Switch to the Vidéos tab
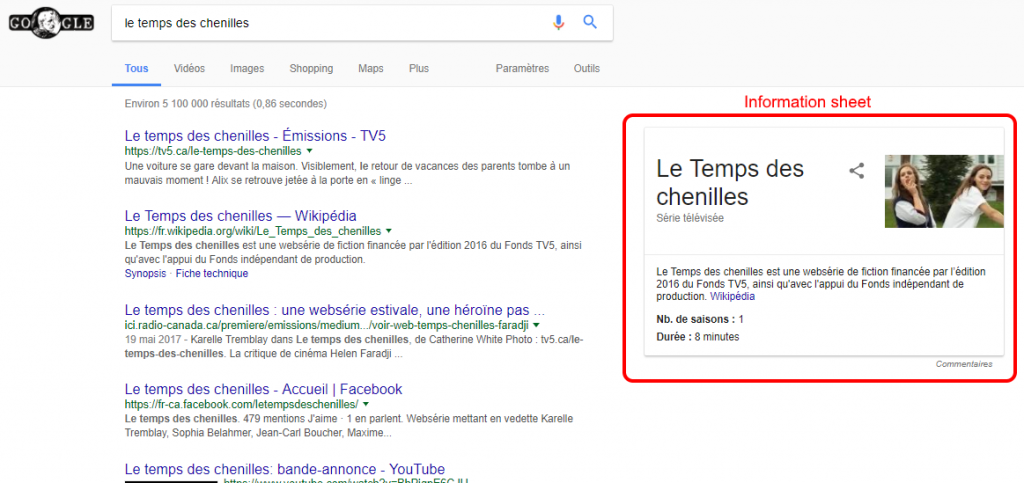This screenshot has width=1024, height=483. click(x=189, y=69)
